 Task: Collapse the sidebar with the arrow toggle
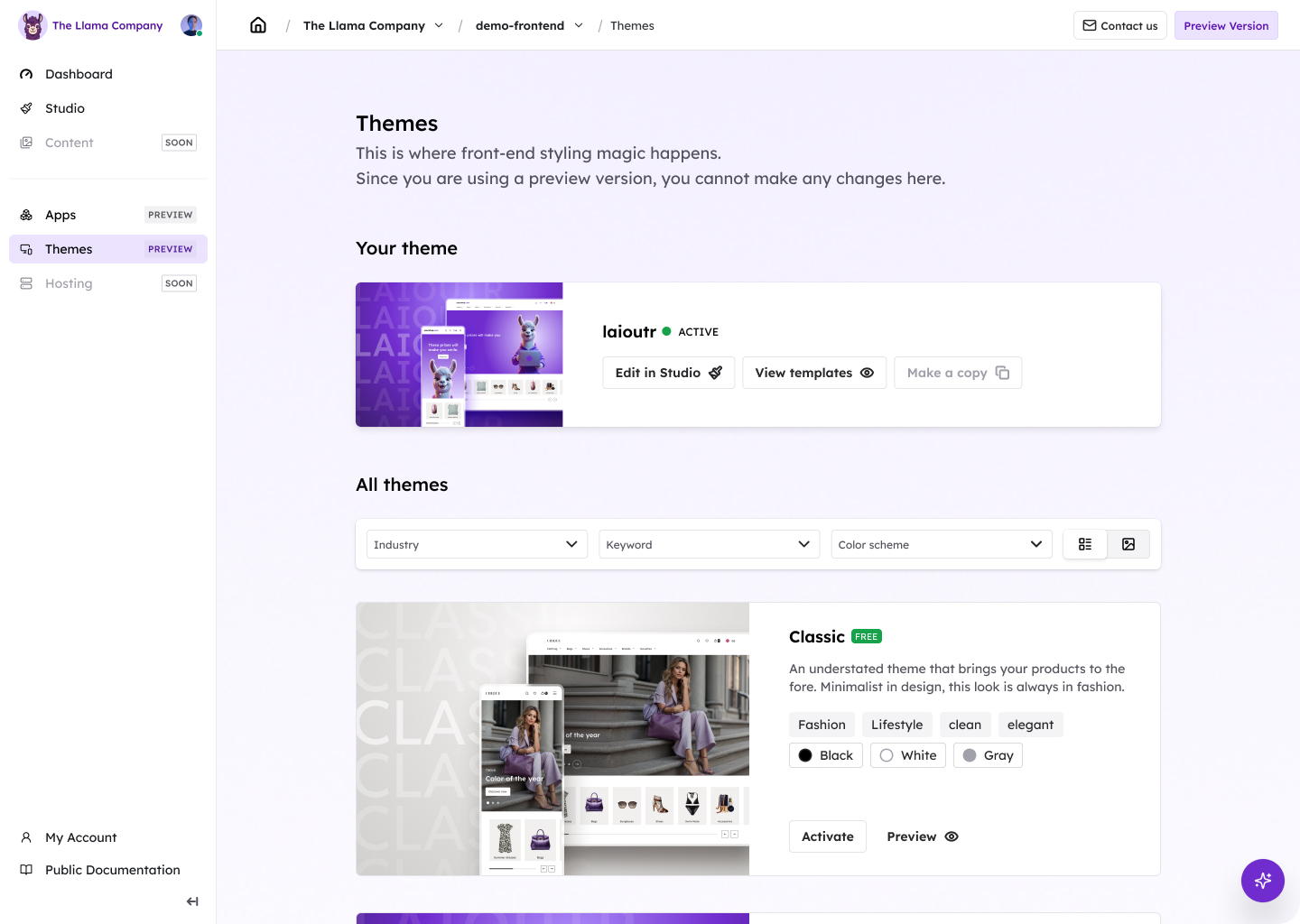pyautogui.click(x=192, y=901)
